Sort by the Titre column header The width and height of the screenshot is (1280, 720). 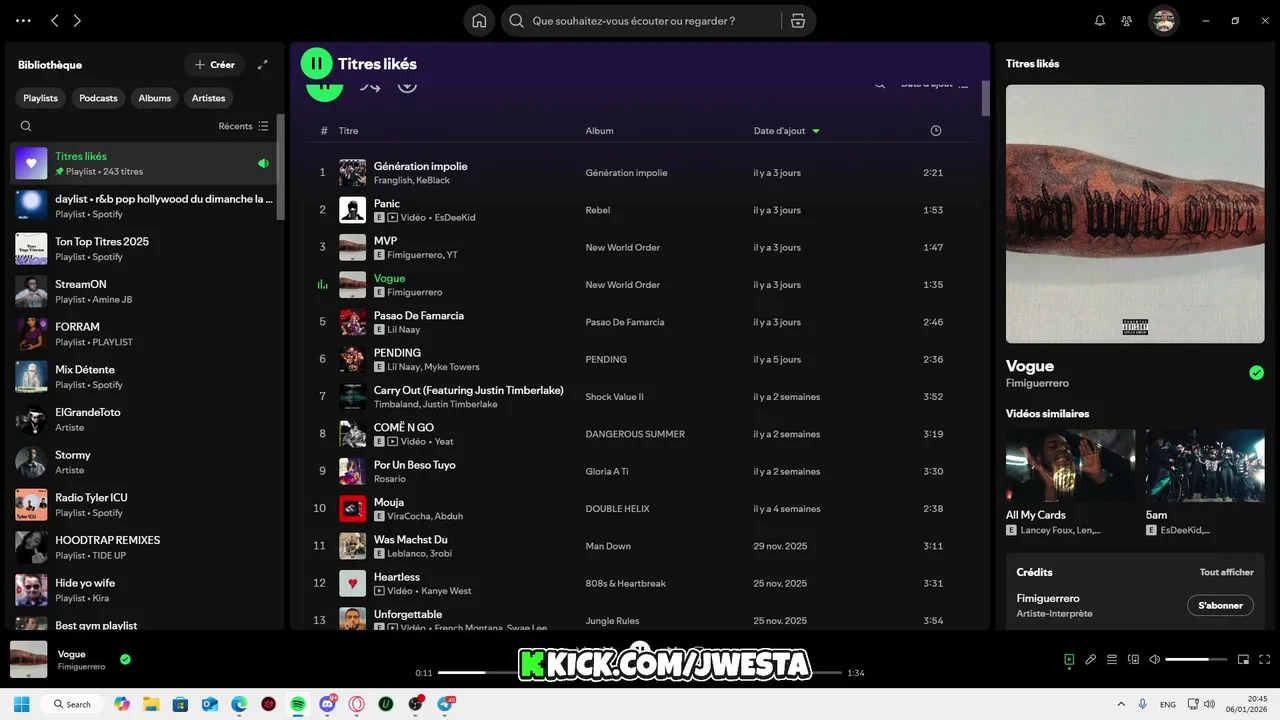coord(348,131)
